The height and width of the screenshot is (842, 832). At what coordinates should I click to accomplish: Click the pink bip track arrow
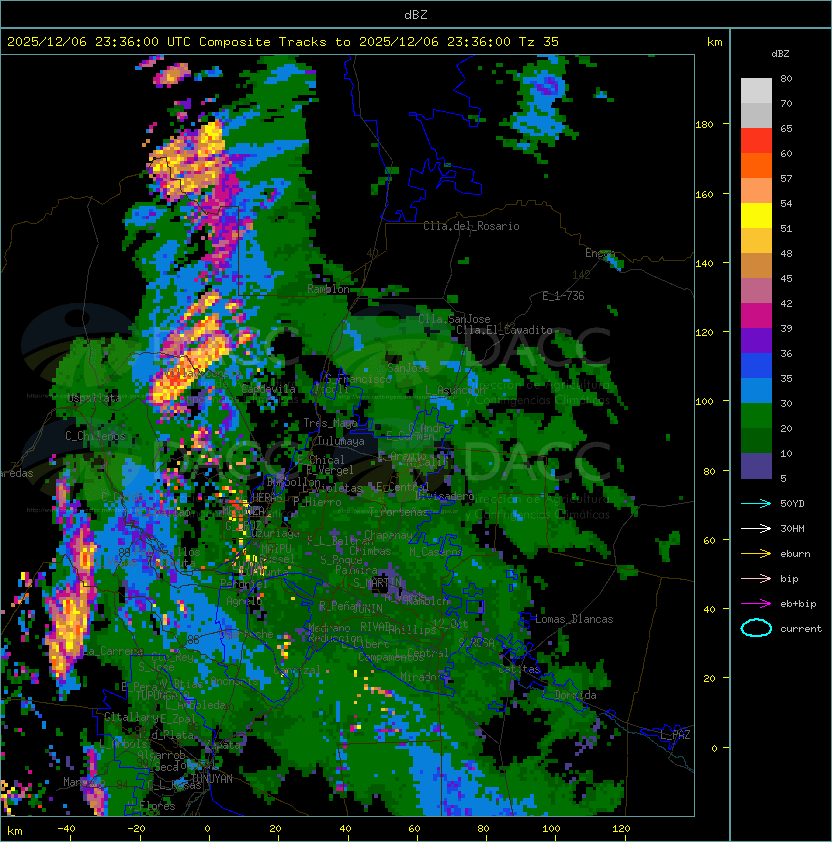click(756, 578)
